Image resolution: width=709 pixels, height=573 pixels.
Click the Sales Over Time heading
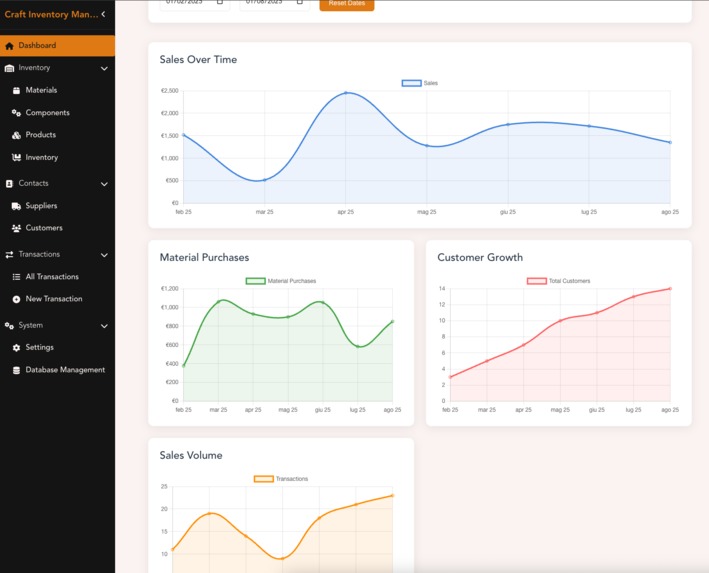click(x=198, y=60)
